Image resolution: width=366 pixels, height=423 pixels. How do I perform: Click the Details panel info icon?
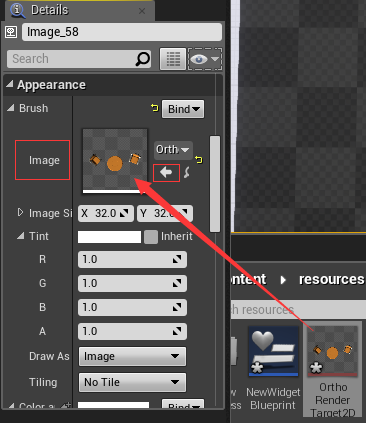pos(18,10)
